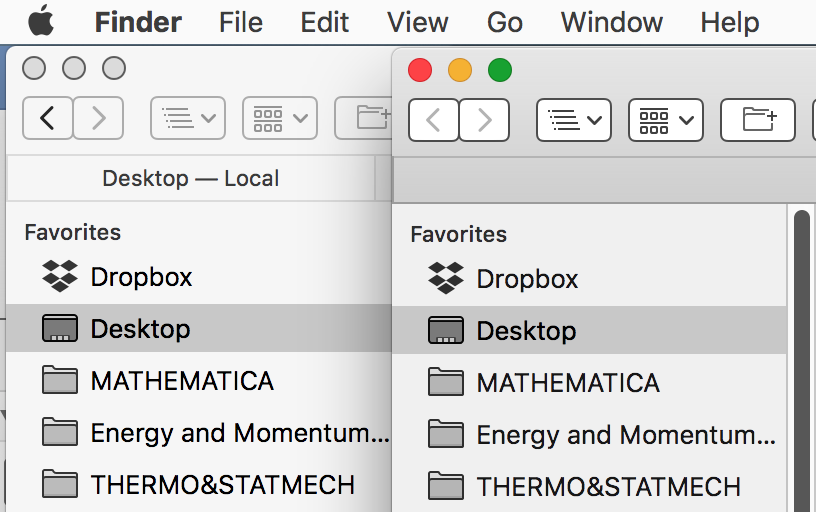Create new folder in front Finder window
The image size is (816, 512).
point(758,120)
